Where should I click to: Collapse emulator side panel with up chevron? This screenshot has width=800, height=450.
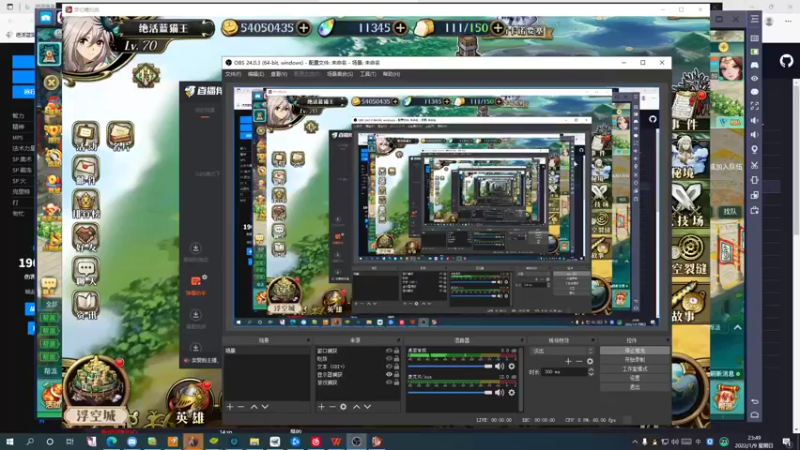click(738, 328)
